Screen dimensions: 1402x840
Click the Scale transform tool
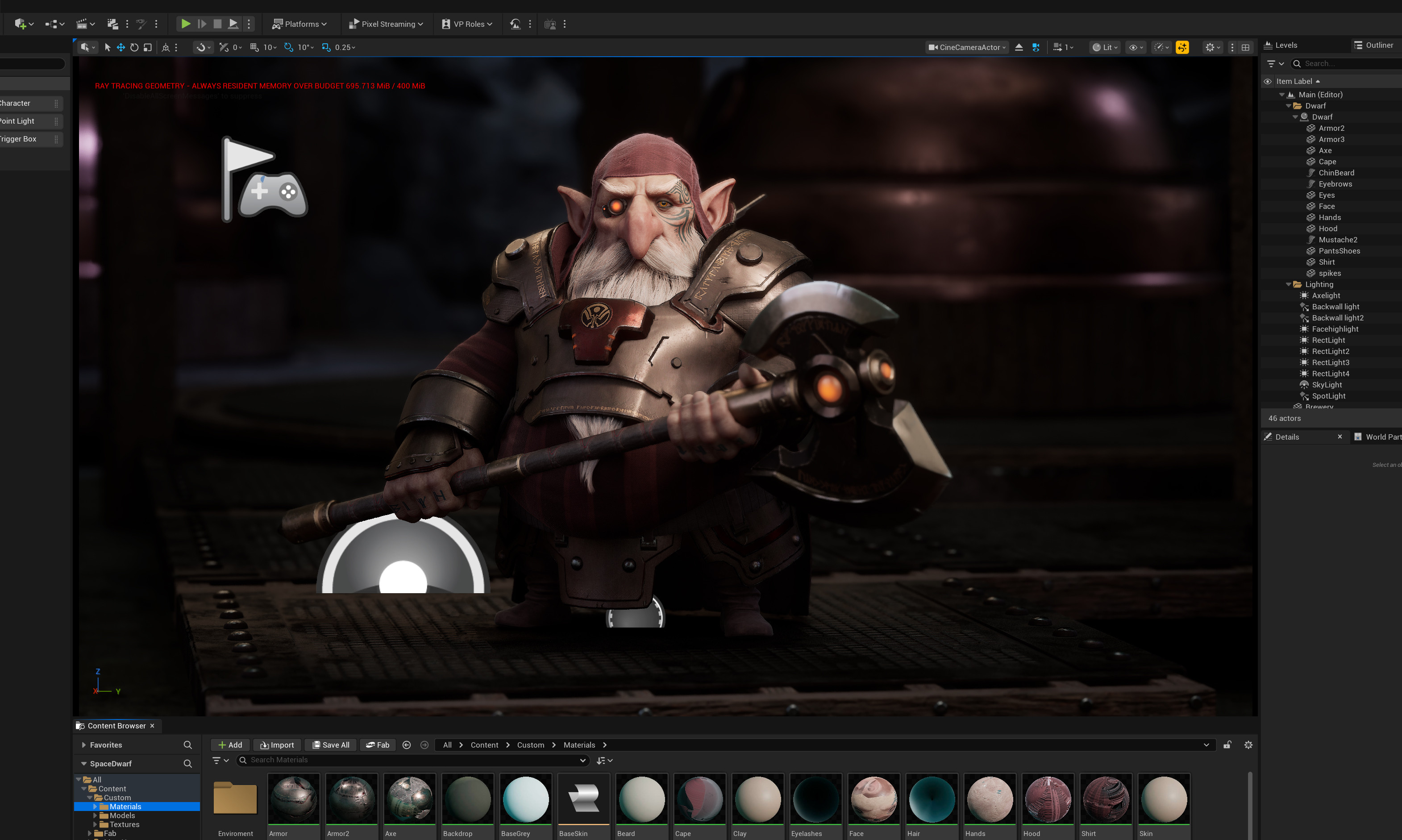[x=148, y=48]
